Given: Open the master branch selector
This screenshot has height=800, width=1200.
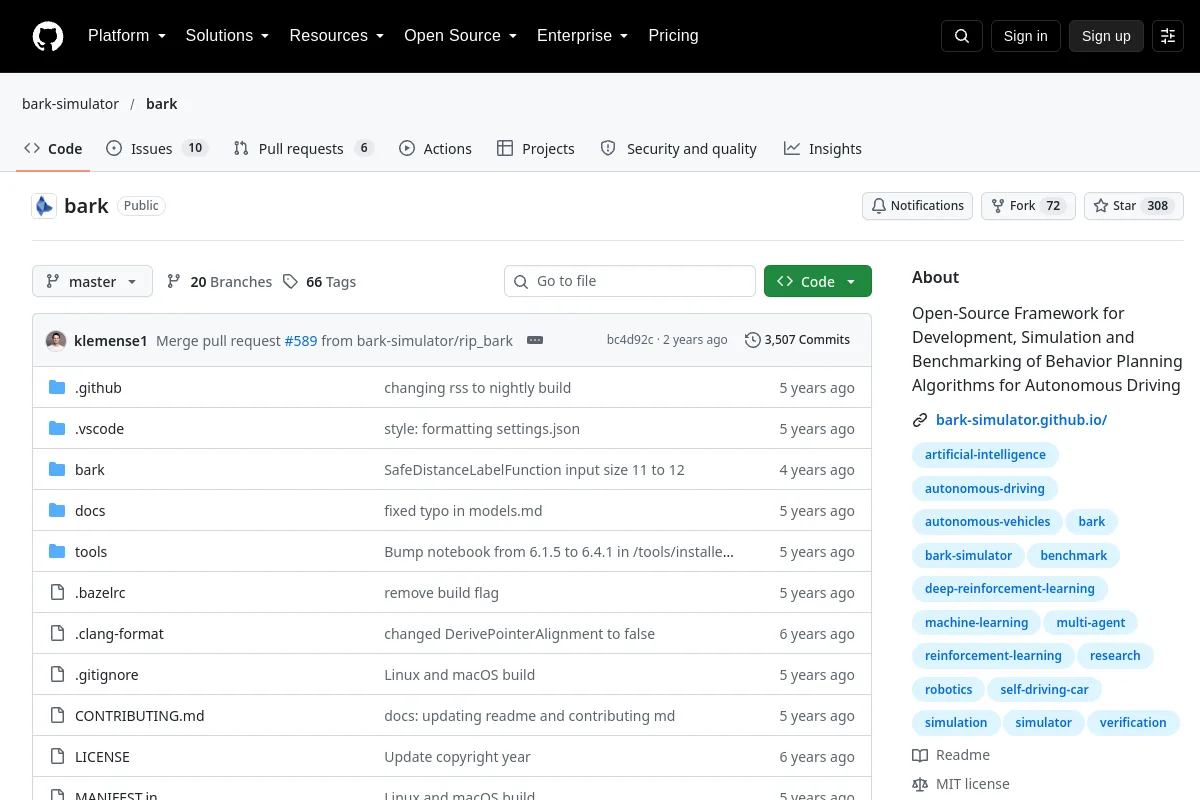Looking at the screenshot, I should click(x=92, y=282).
